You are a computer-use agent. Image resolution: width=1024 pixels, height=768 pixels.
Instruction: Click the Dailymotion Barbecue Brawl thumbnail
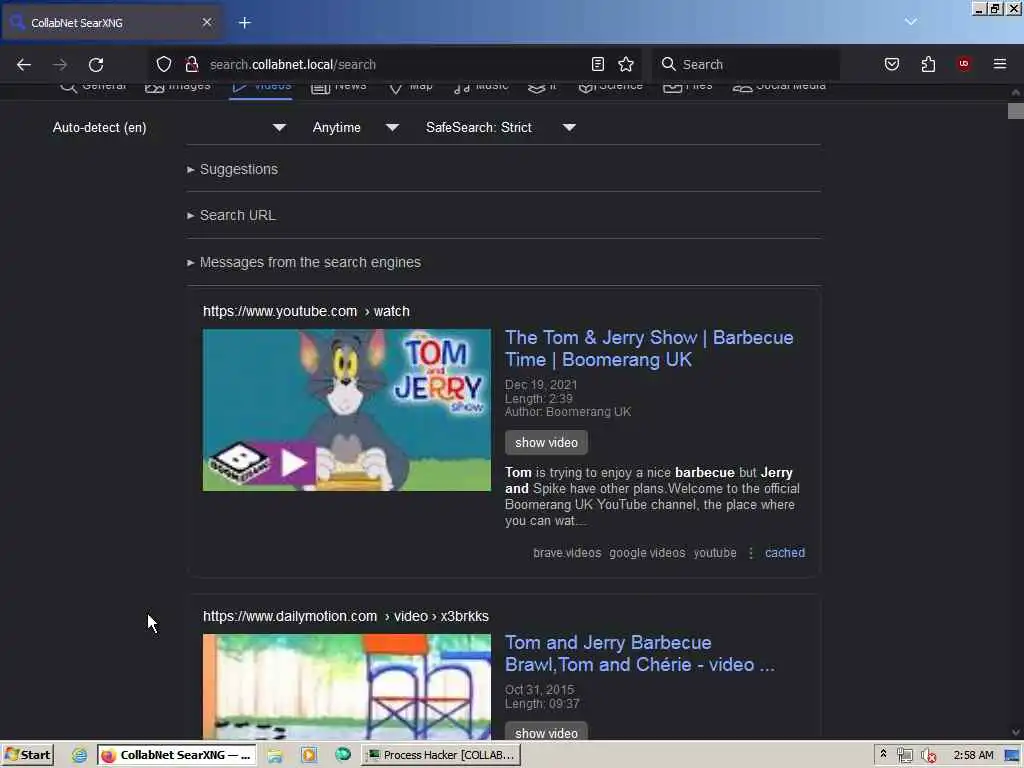pyautogui.click(x=347, y=686)
